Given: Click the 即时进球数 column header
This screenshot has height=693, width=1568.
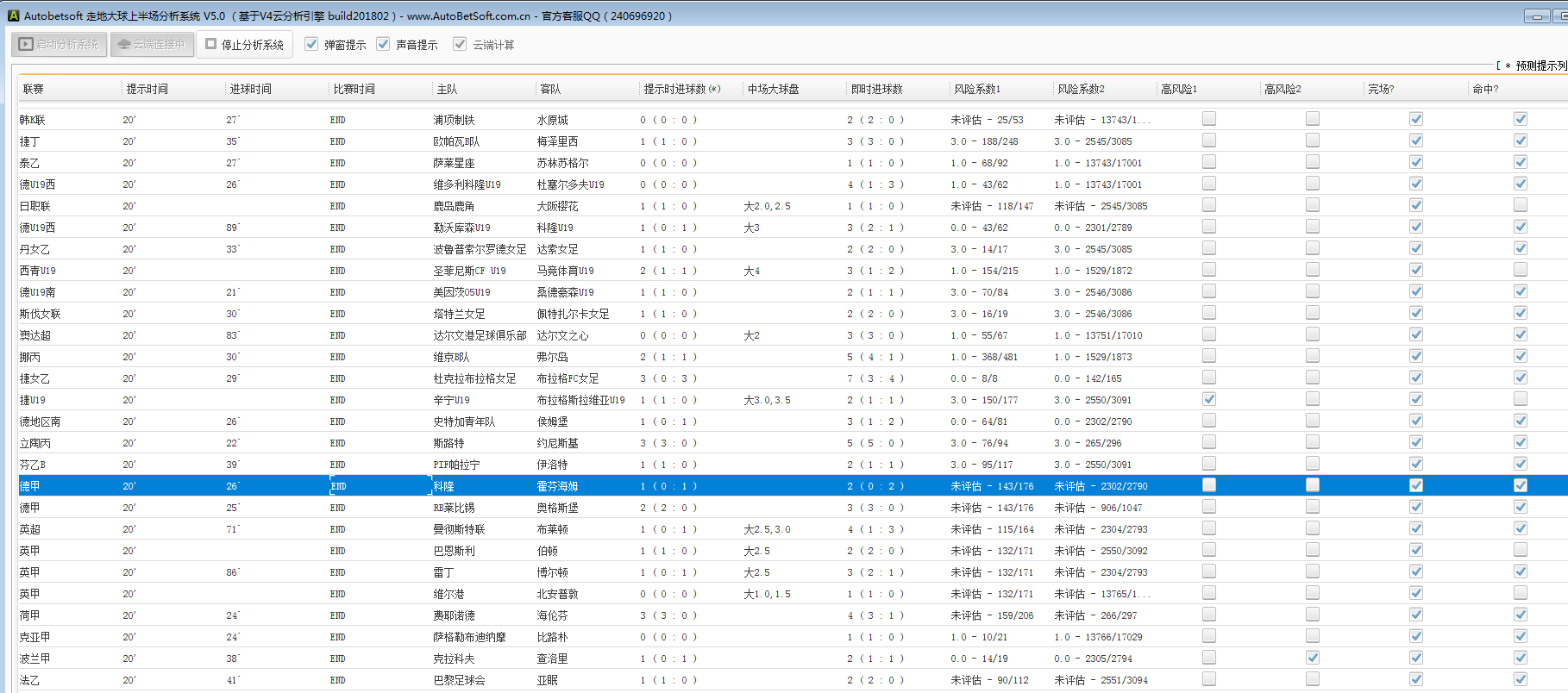Looking at the screenshot, I should [876, 89].
